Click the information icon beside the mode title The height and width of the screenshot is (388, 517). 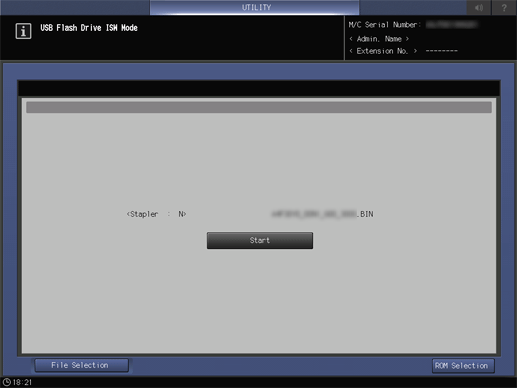(x=23, y=31)
